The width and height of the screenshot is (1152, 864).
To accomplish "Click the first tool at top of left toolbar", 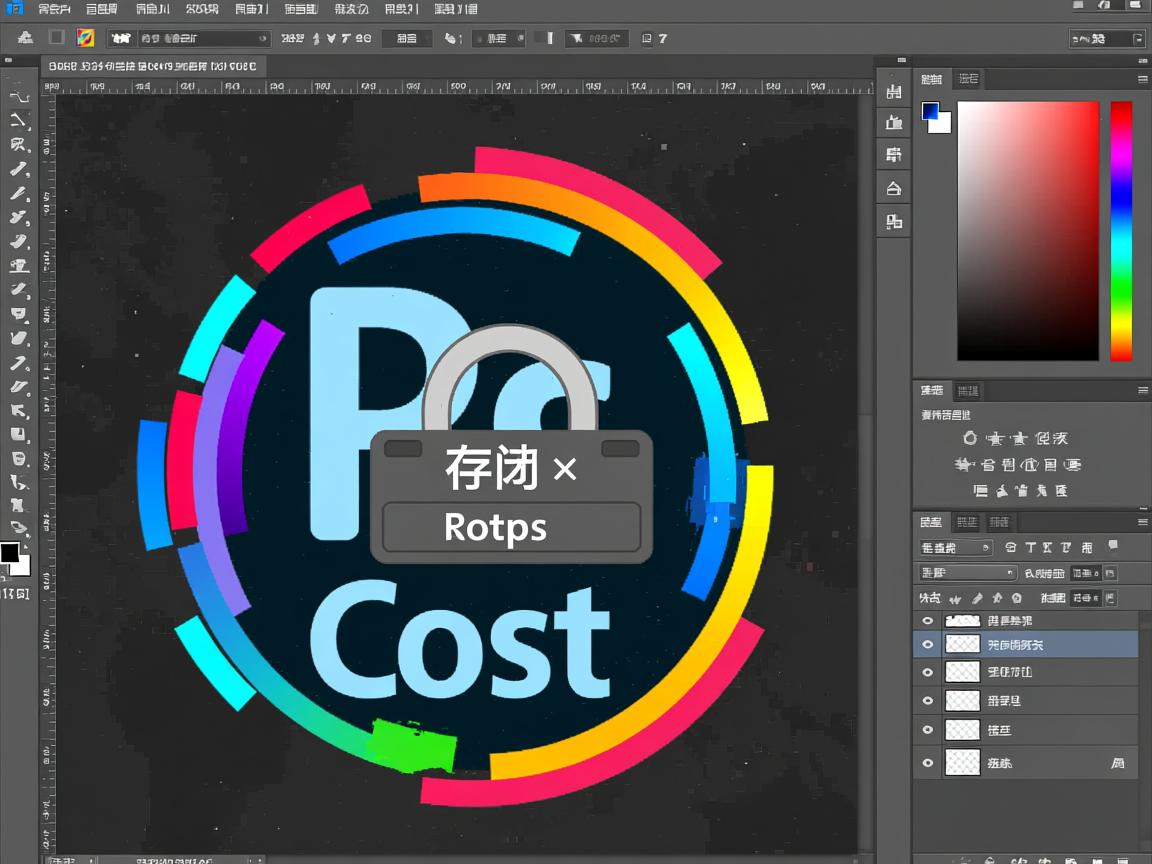I will click(19, 96).
